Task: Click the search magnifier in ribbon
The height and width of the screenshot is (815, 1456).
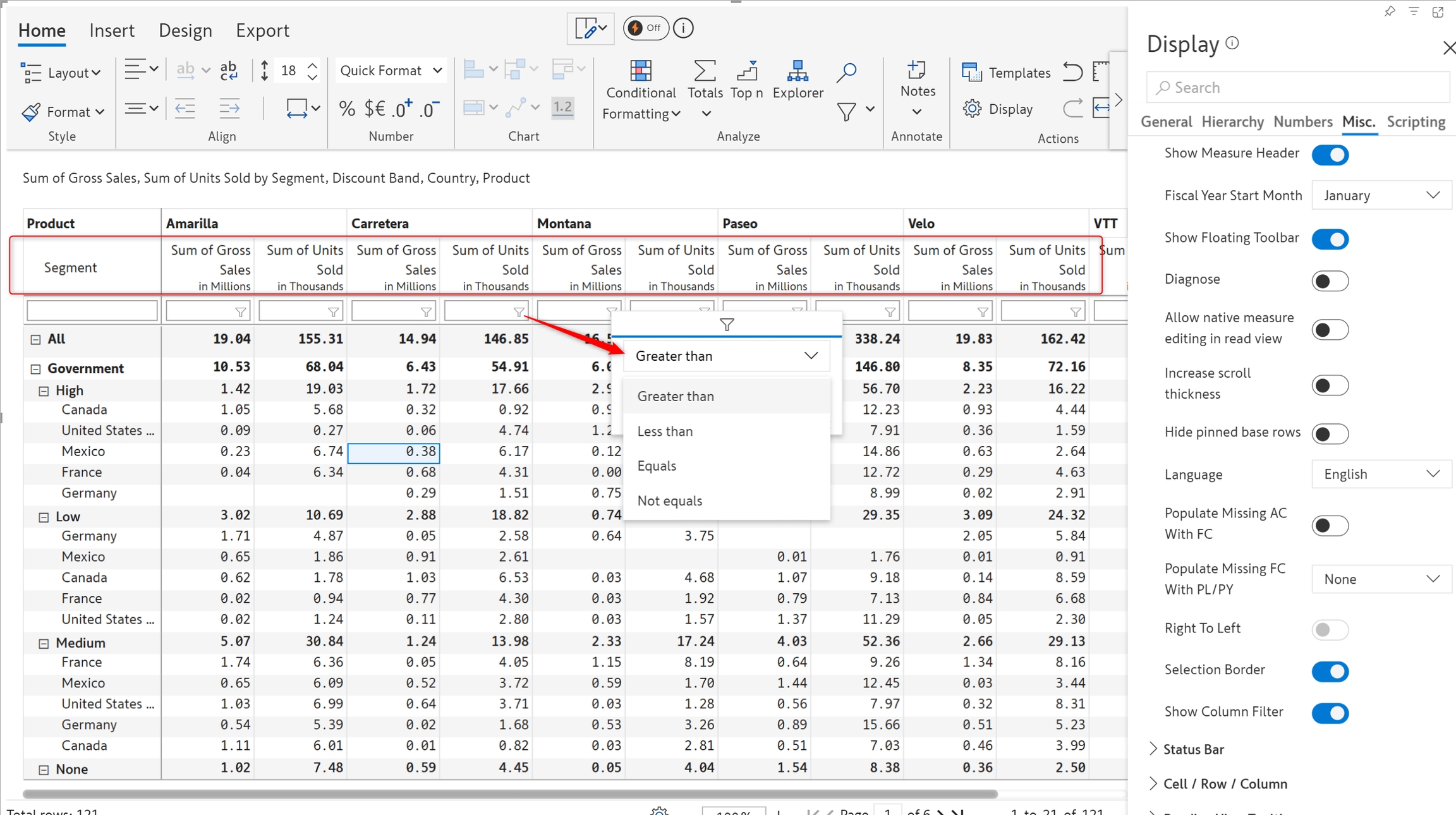Action: (846, 73)
